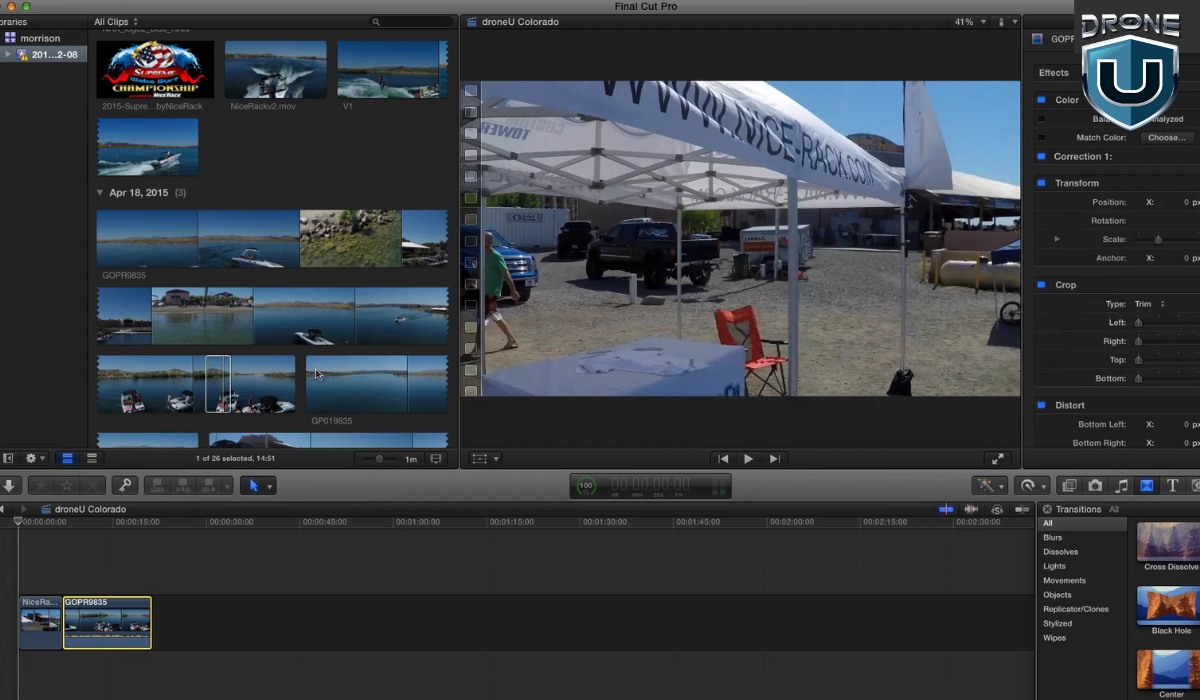The image size is (1200, 700).
Task: Select the Movements transitions category
Action: pos(1065,580)
